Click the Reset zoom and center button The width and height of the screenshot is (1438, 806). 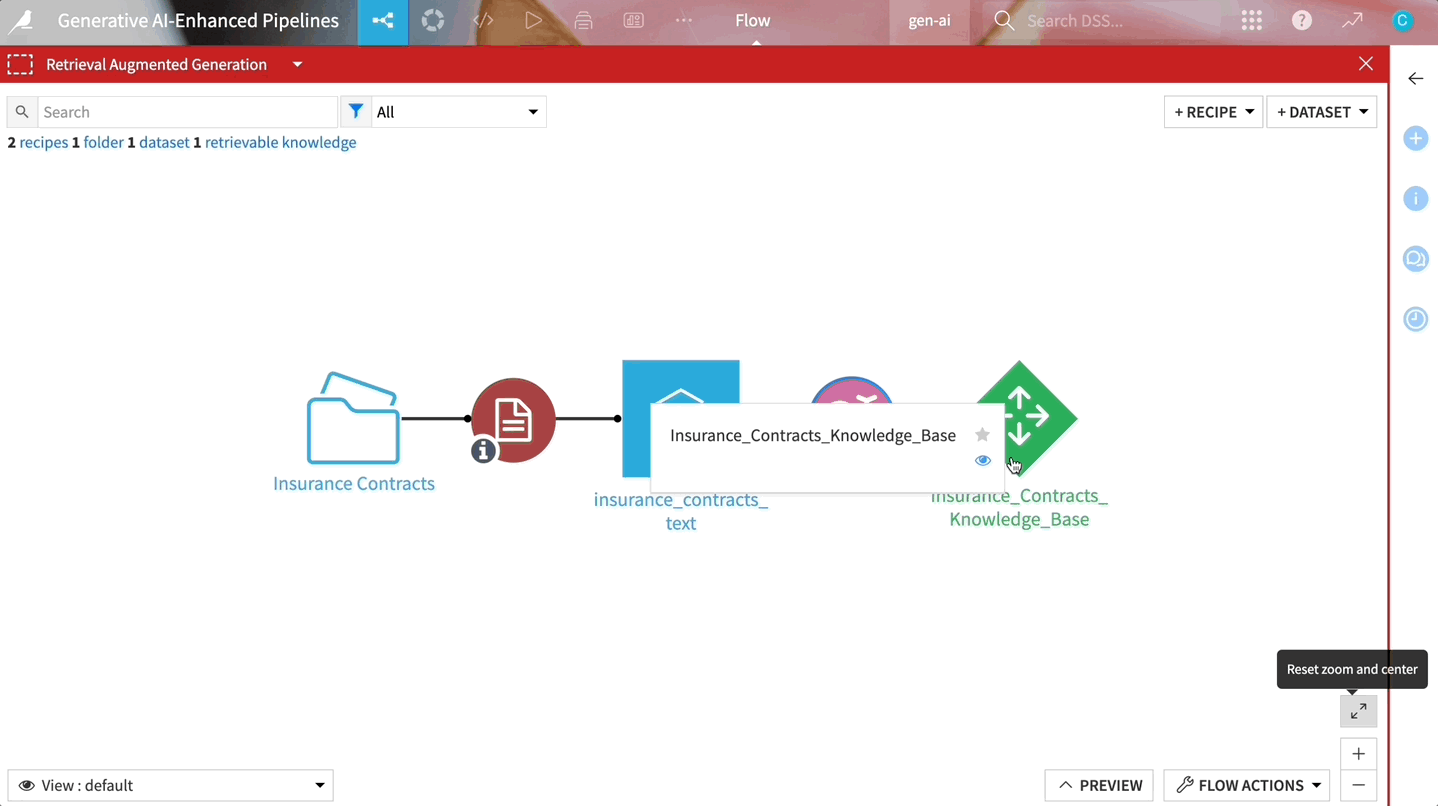[1358, 711]
